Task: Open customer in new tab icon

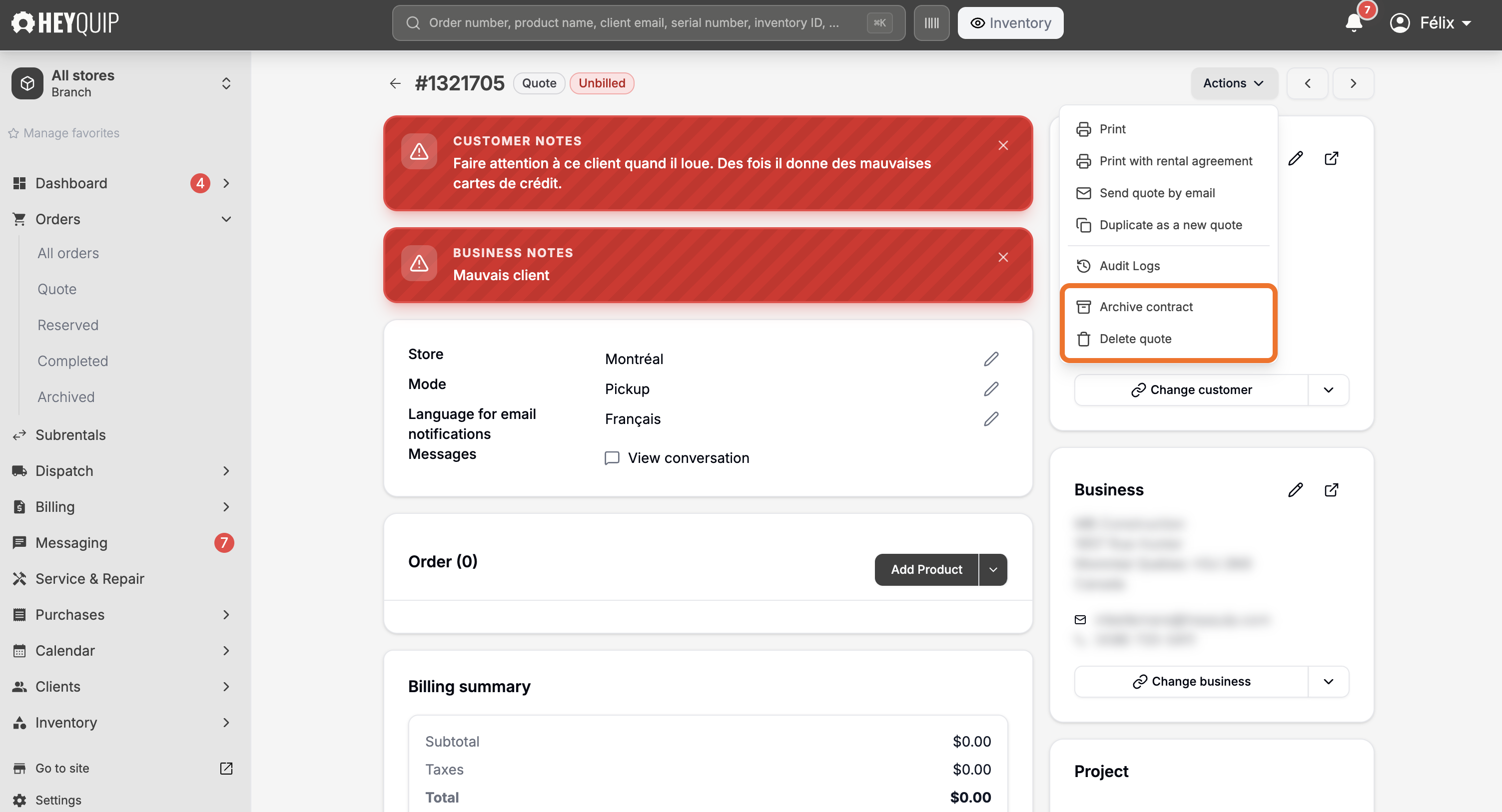Action: 1331,158
